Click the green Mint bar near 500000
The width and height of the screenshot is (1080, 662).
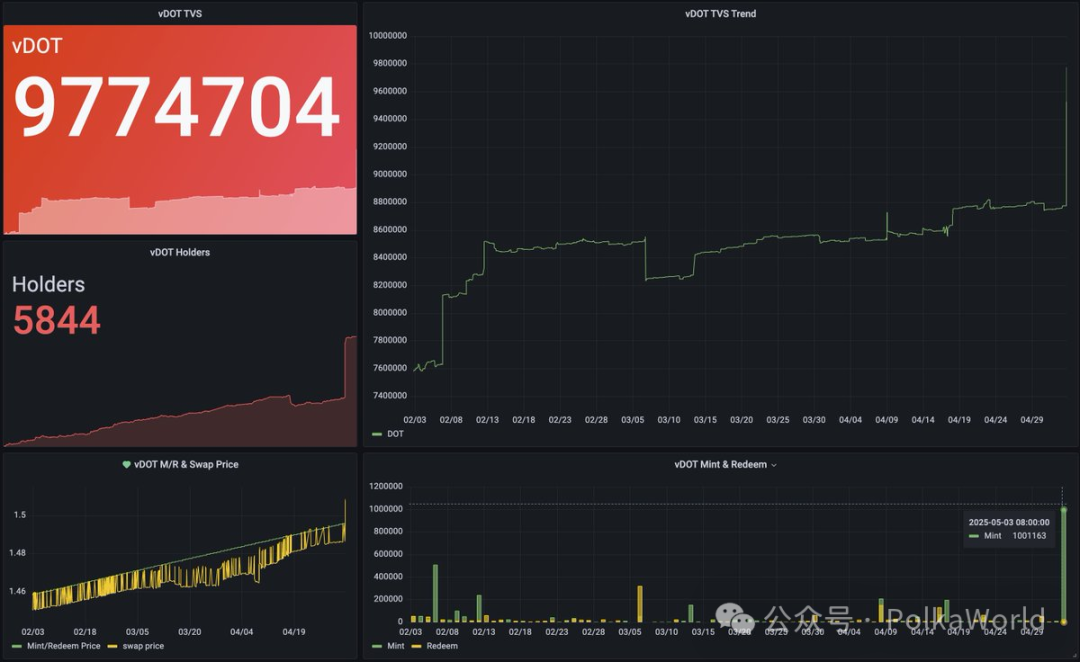coord(435,593)
